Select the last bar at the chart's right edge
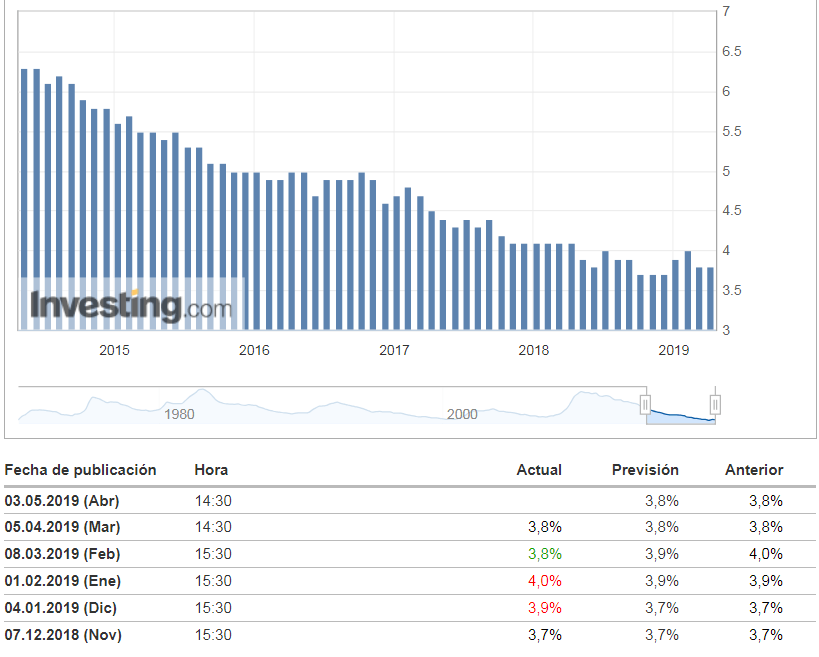 [710, 298]
